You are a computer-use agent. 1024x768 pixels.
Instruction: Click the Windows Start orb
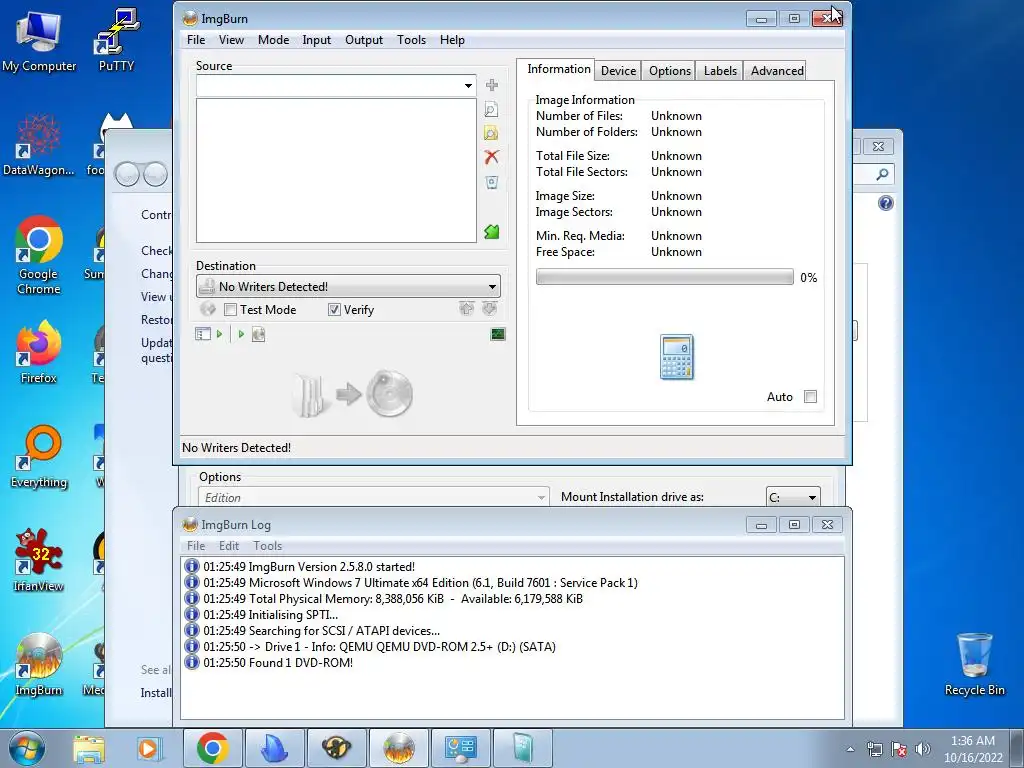[x=27, y=748]
